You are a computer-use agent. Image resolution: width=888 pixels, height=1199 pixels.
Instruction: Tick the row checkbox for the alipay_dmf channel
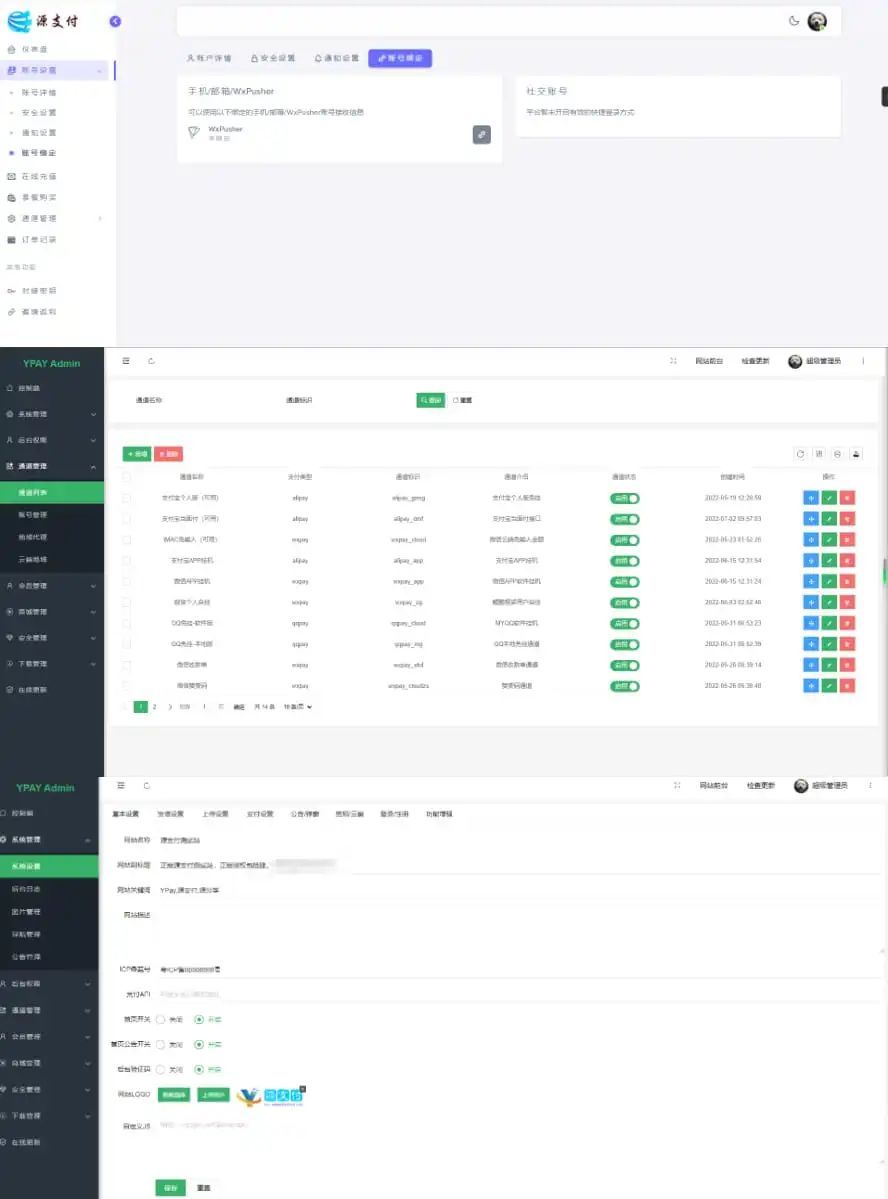(126, 519)
